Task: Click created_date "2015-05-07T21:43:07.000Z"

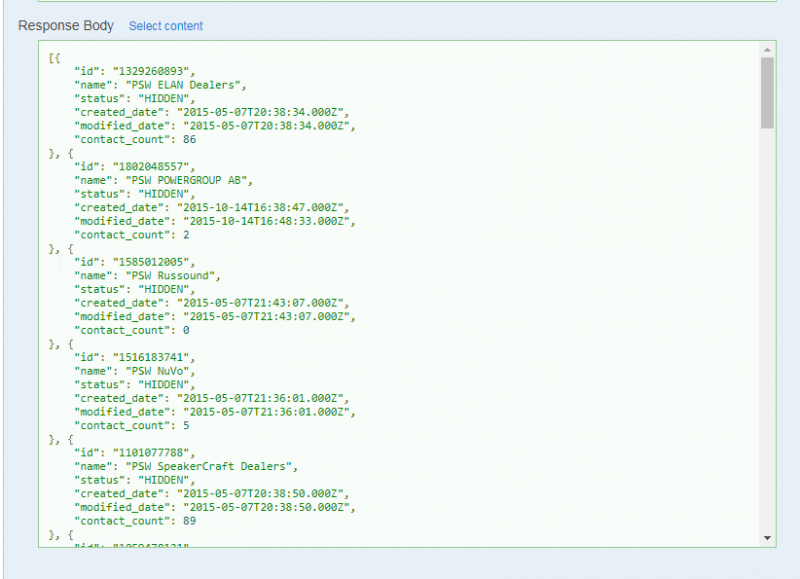Action: [260, 303]
